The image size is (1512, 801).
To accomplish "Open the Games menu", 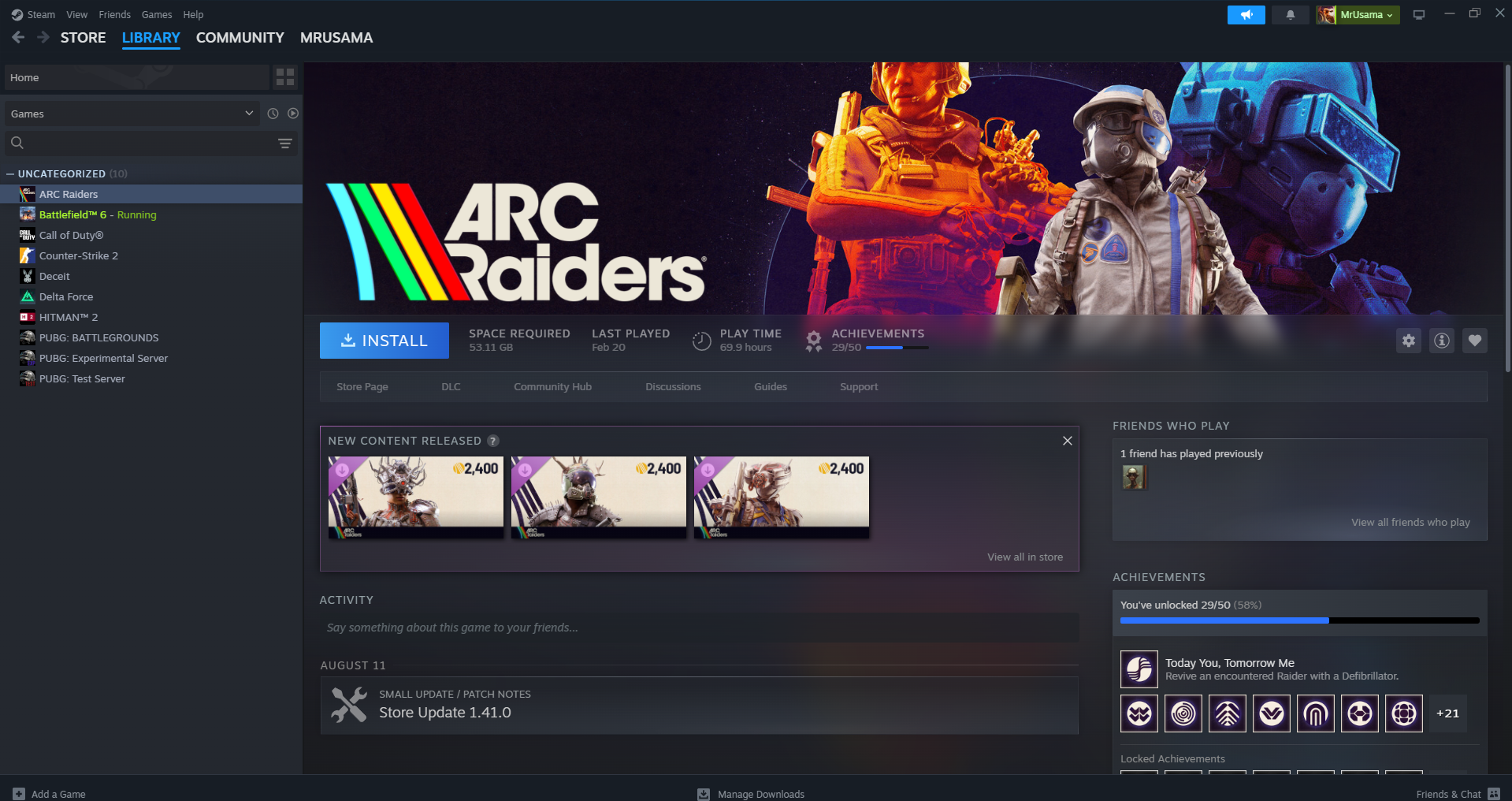I will pyautogui.click(x=157, y=14).
